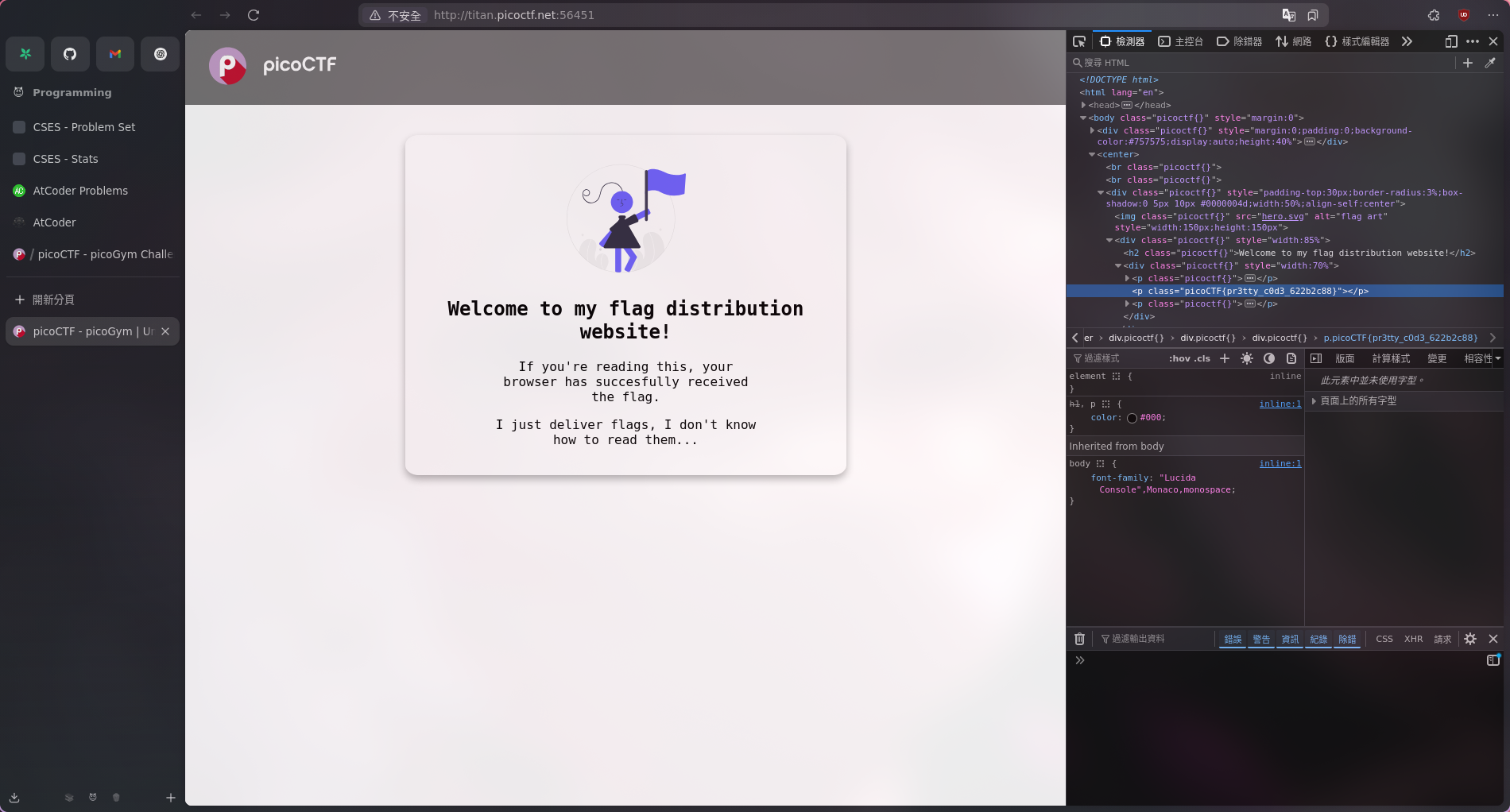Open the Gmail pinned tab icon
Viewport: 1510px width, 812px height.
pyautogui.click(x=115, y=54)
